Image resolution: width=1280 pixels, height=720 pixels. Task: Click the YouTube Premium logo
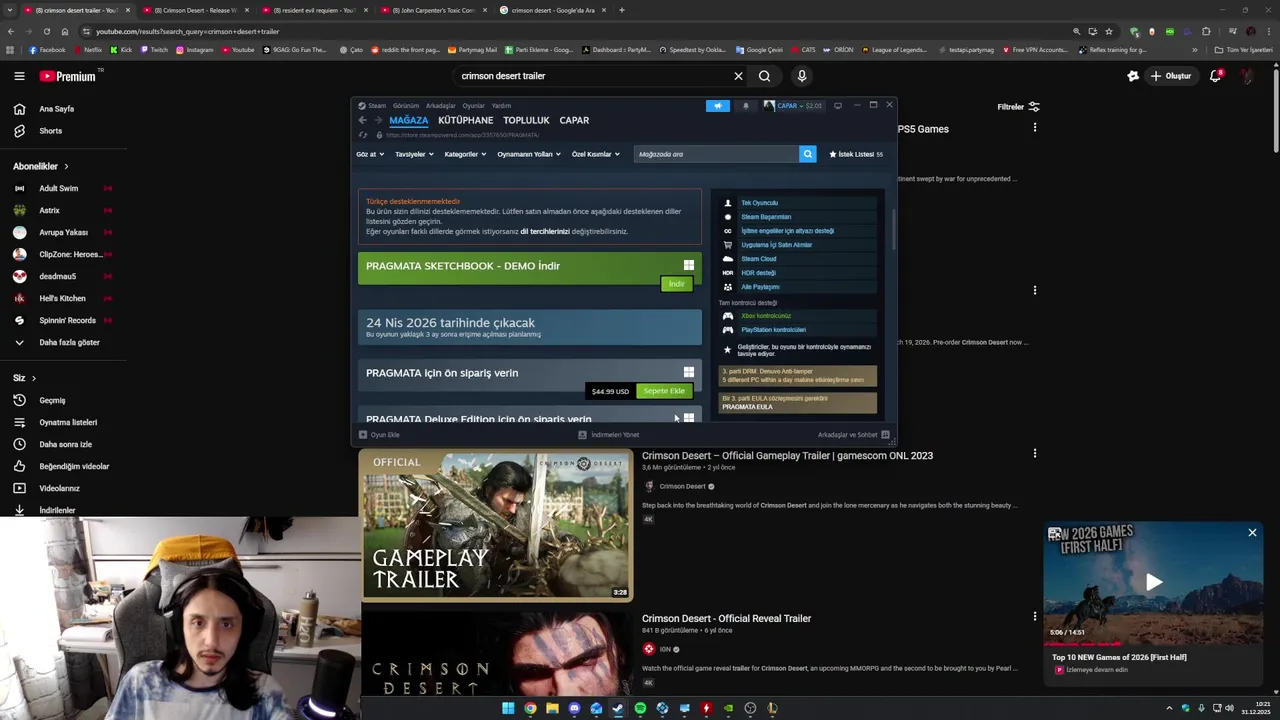[x=68, y=76]
